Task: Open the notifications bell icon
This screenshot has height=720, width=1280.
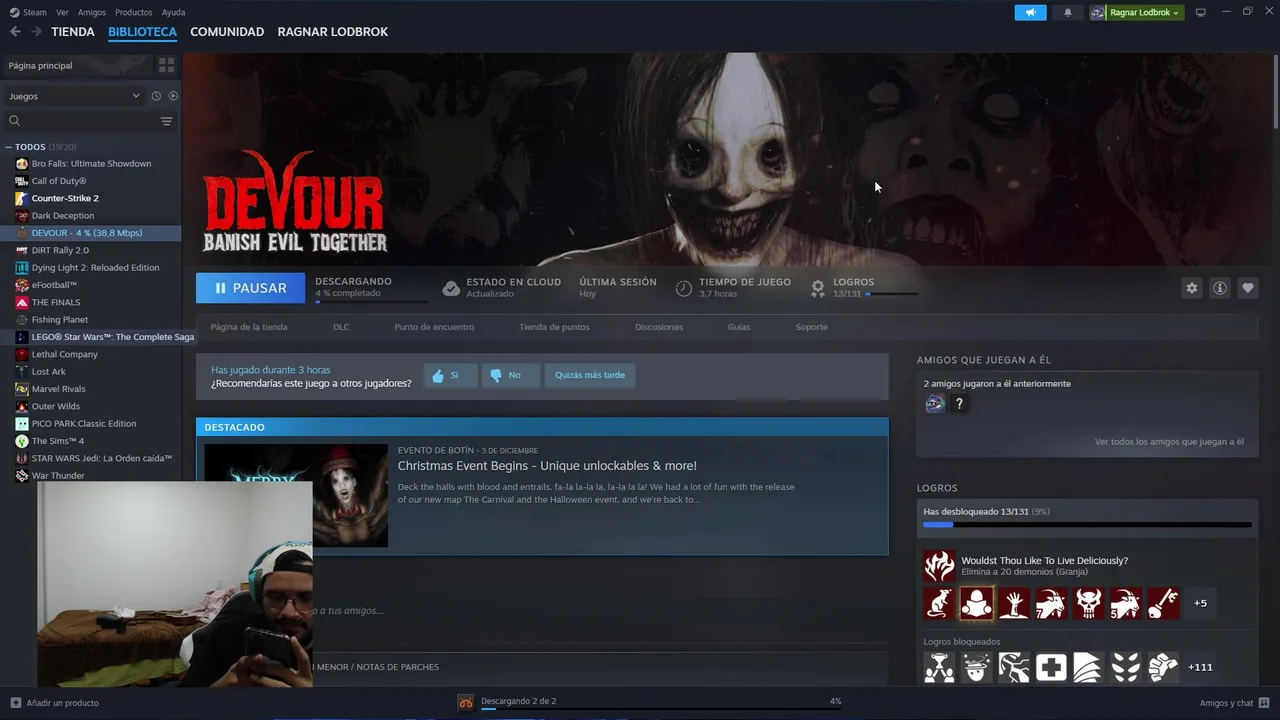Action: [x=1068, y=12]
